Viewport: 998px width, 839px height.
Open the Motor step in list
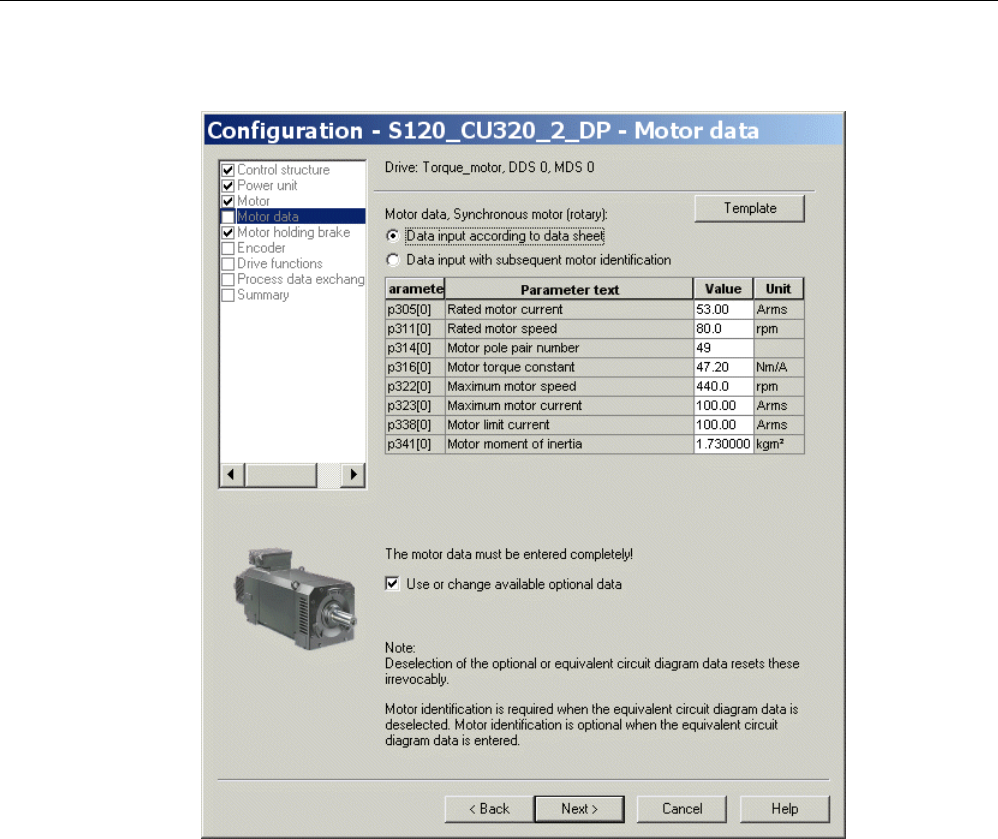click(x=253, y=201)
